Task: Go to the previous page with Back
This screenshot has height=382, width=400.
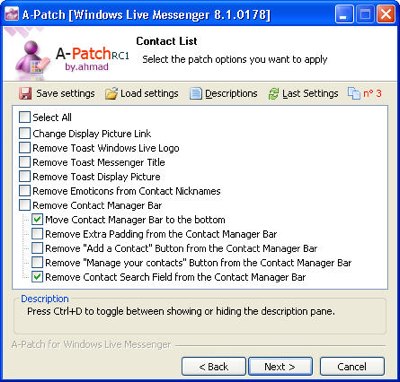Action: tap(214, 367)
